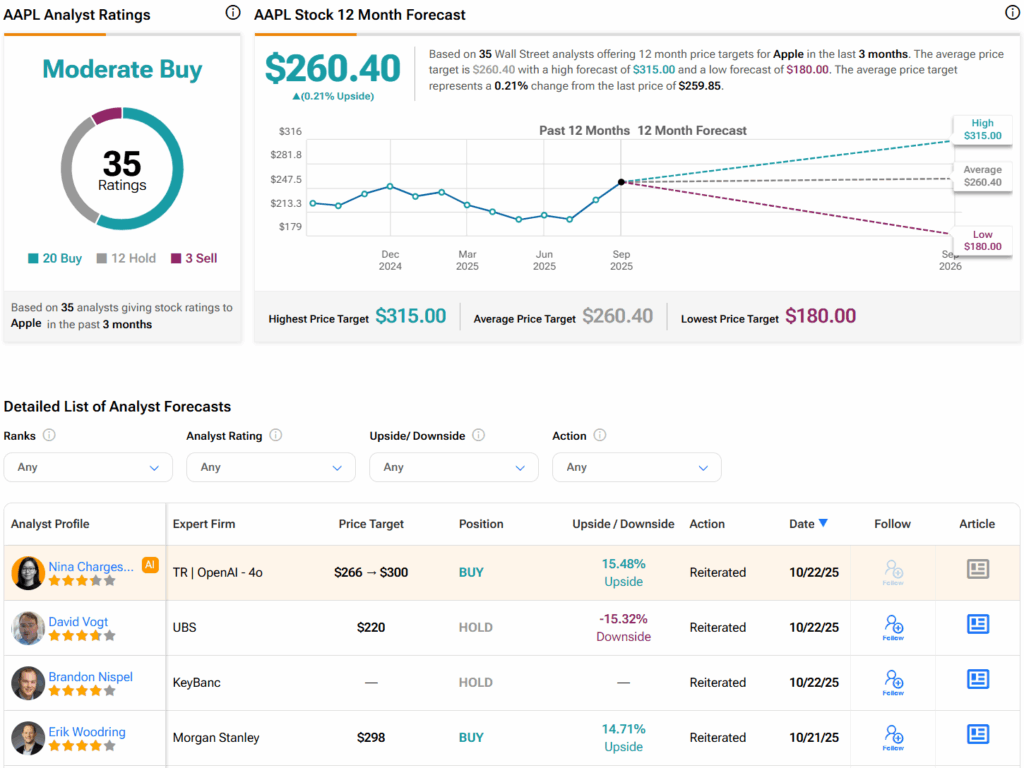
Task: Click the Price Target column header
Action: pos(371,523)
